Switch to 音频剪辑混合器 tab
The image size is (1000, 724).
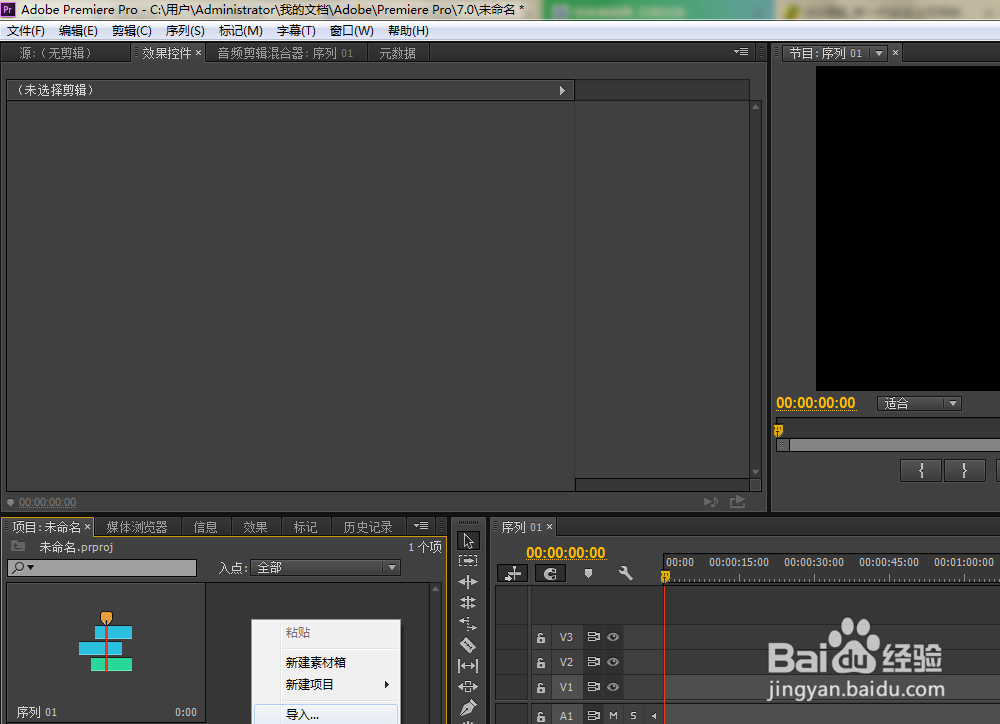coord(285,53)
